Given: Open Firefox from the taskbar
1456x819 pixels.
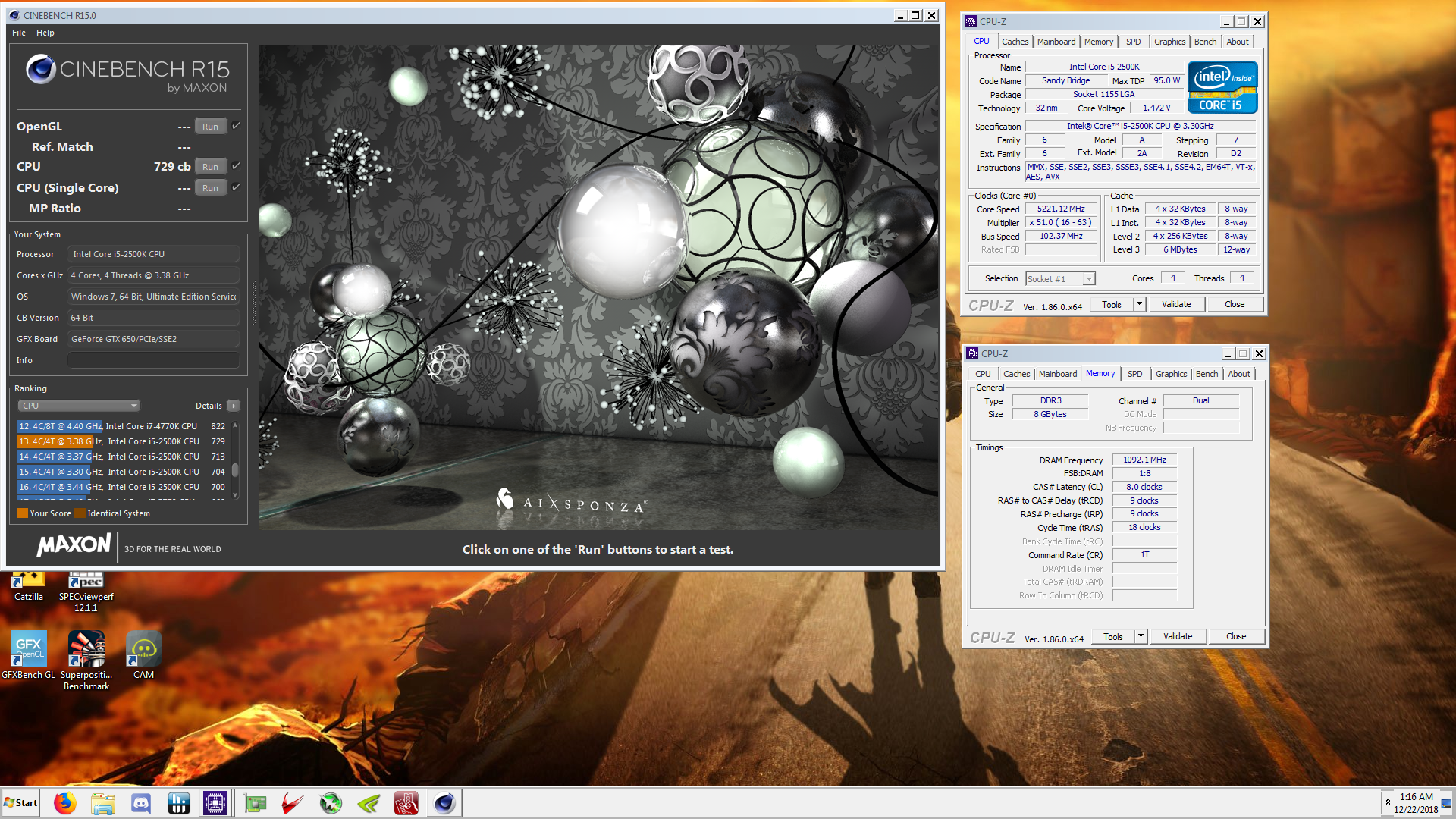Looking at the screenshot, I should point(65,803).
